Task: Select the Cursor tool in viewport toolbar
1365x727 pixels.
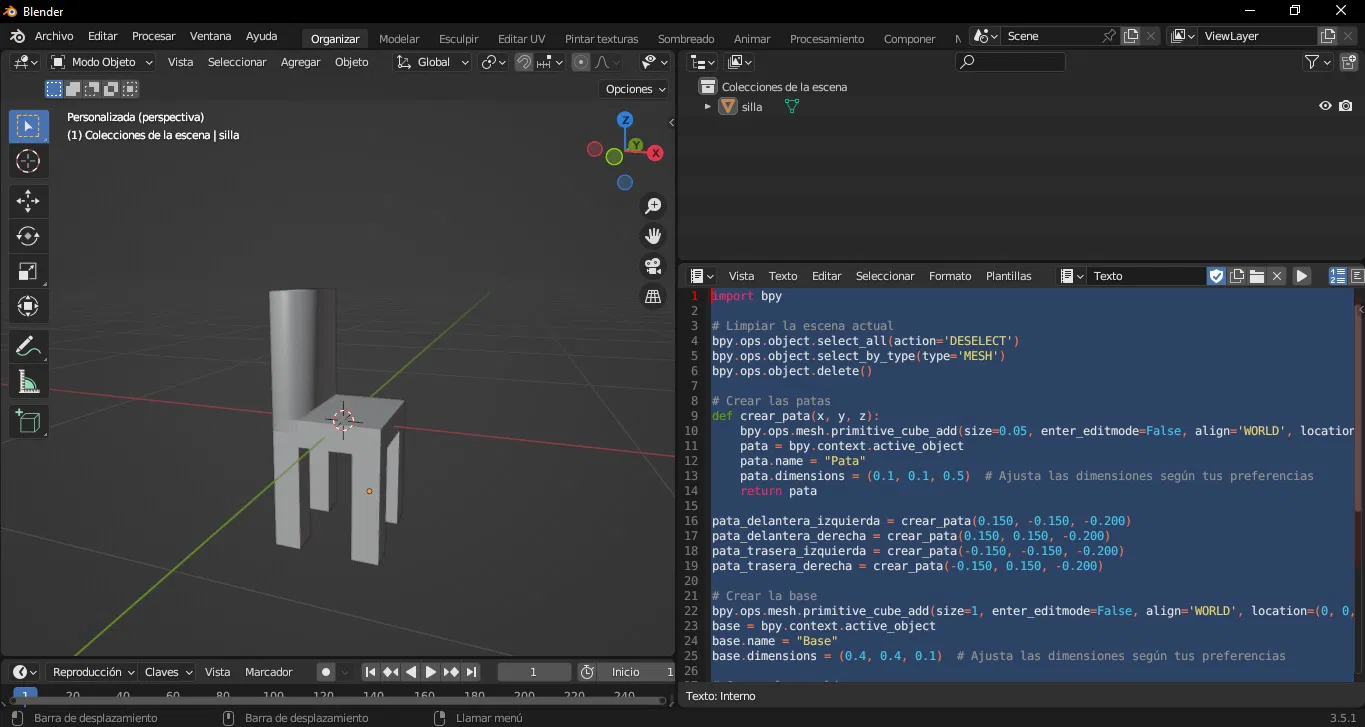Action: [28, 161]
